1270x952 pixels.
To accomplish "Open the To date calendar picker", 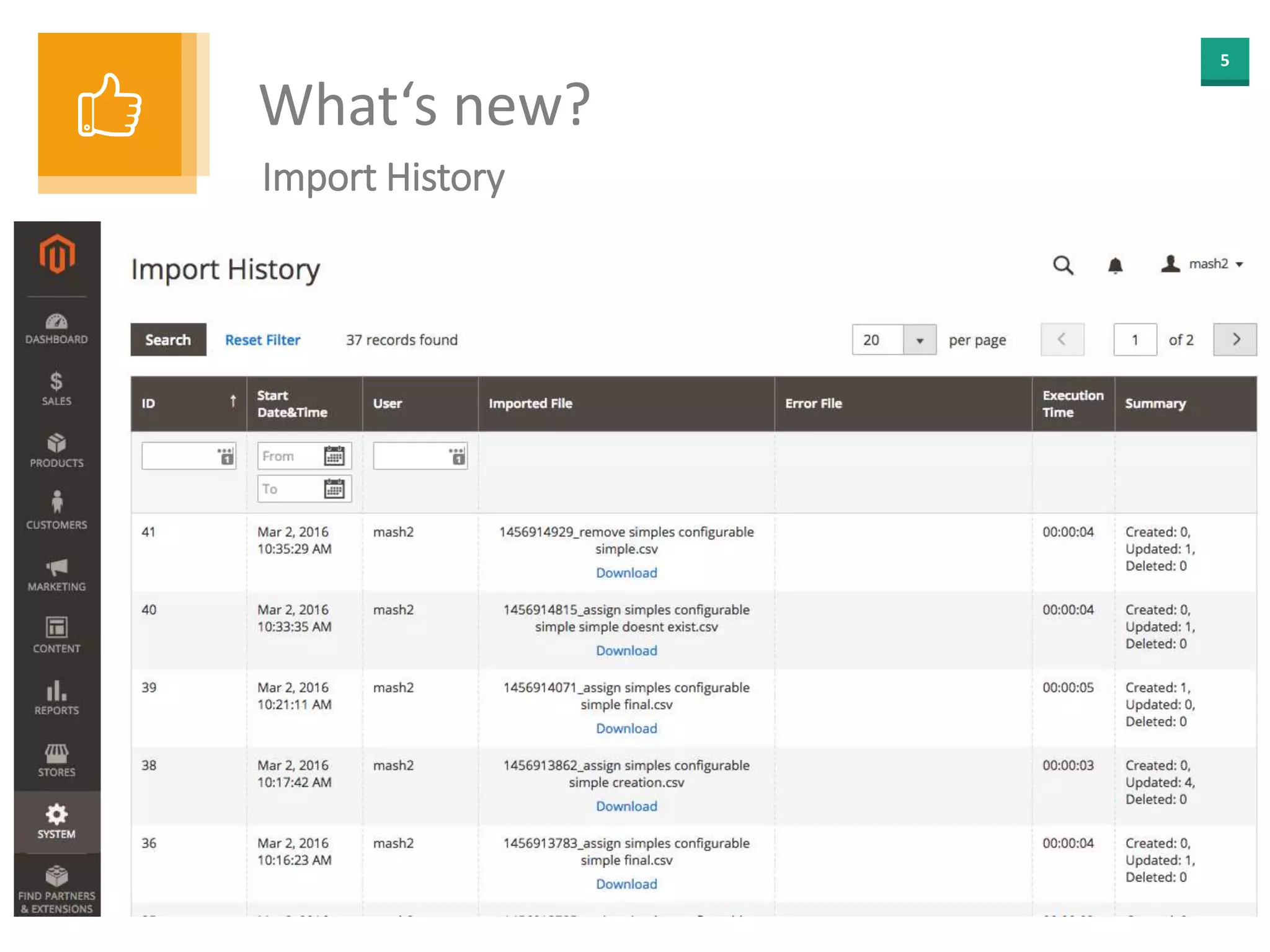I will pos(334,489).
